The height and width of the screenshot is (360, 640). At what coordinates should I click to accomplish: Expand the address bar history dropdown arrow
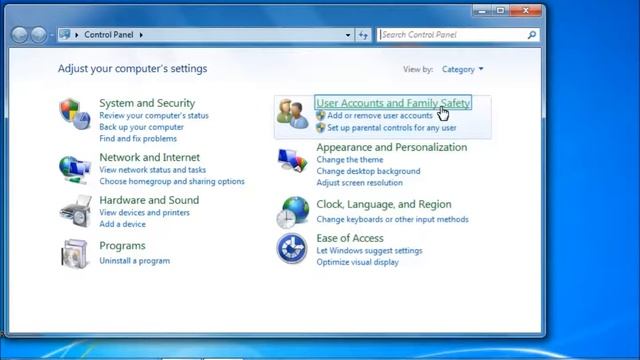pyautogui.click(x=348, y=35)
